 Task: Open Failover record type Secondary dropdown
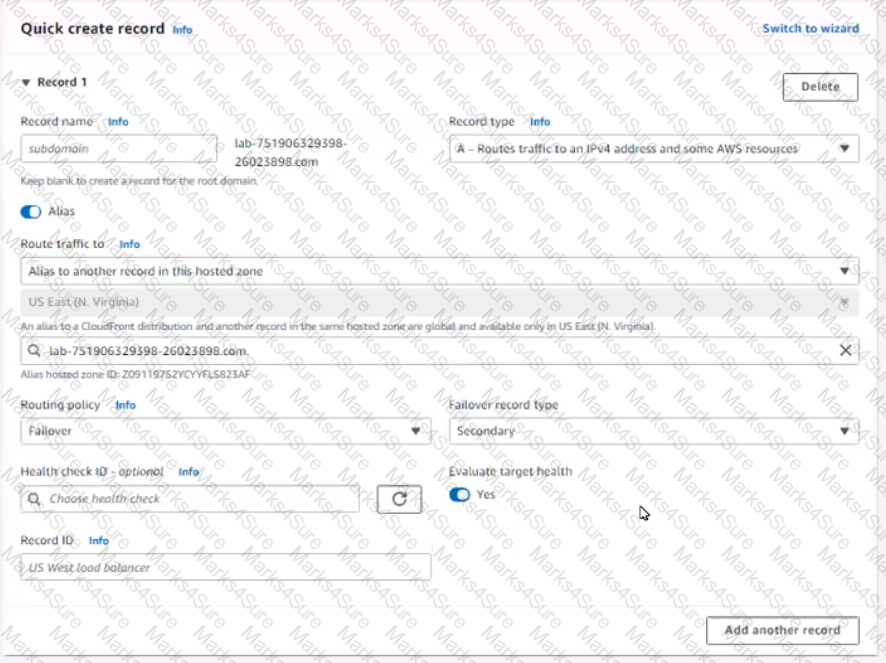click(x=653, y=431)
